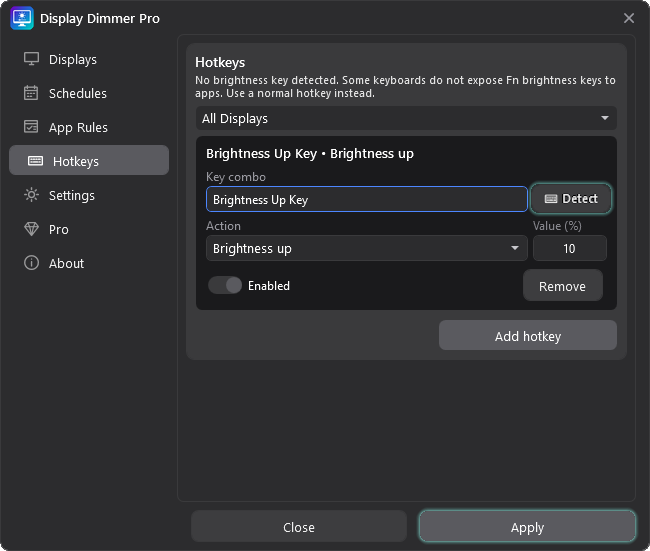Click the Hotkeys panel title
The image size is (650, 551).
click(220, 62)
